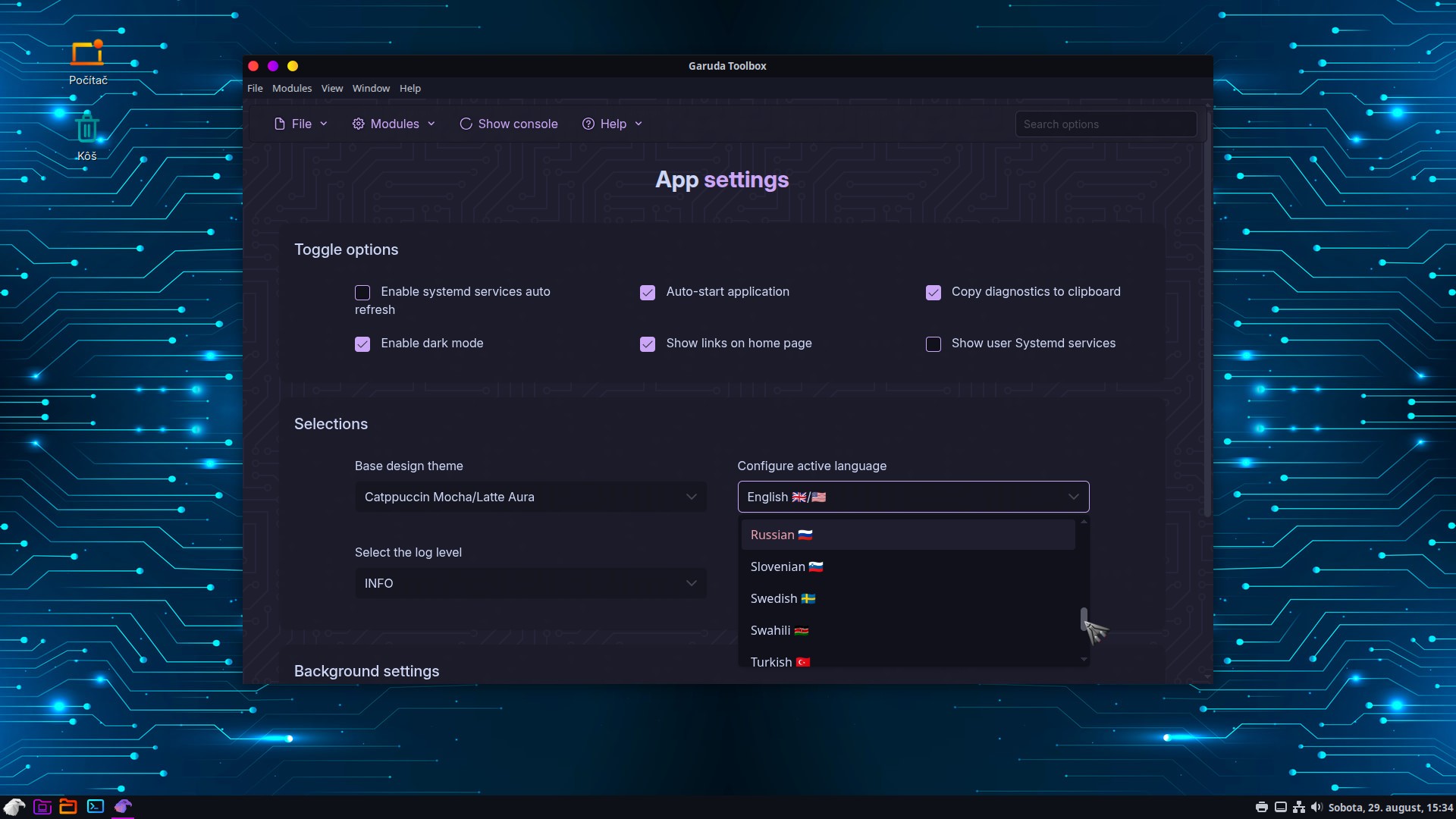Click the display tray icon
This screenshot has width=1456, height=819.
coord(1281,808)
